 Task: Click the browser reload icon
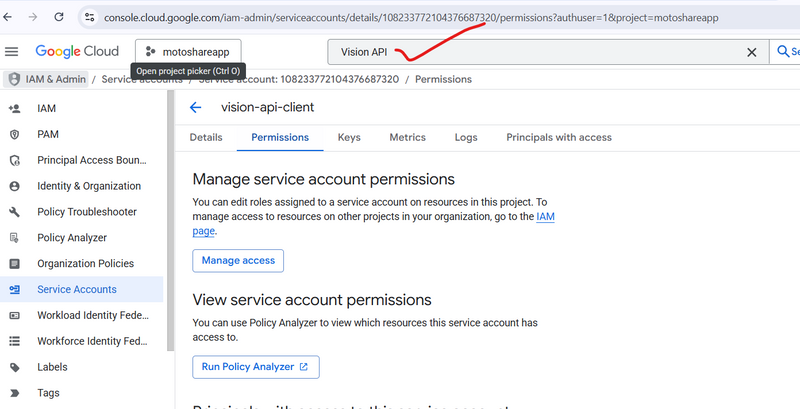click(x=59, y=17)
